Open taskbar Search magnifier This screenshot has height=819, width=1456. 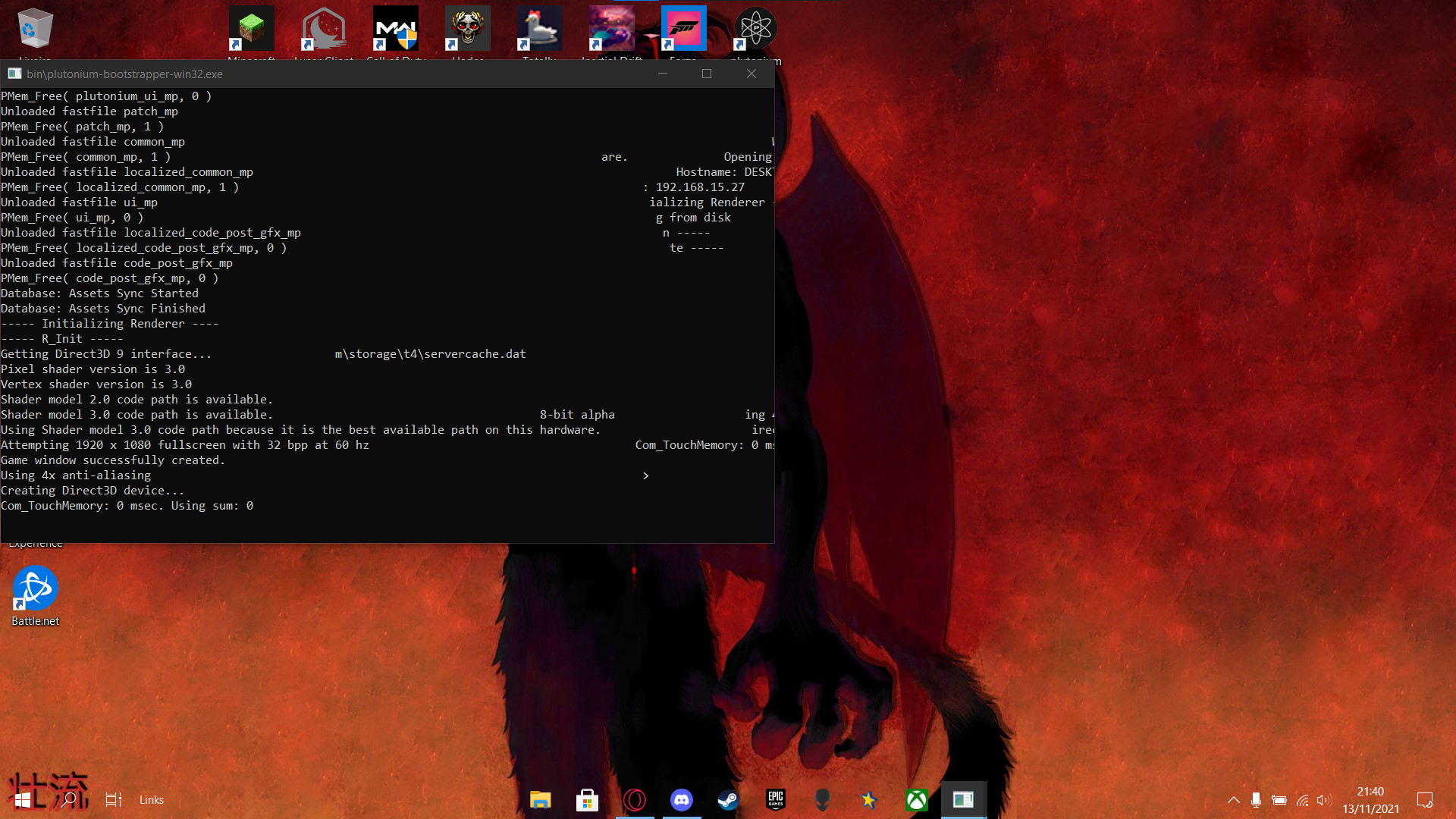[69, 799]
